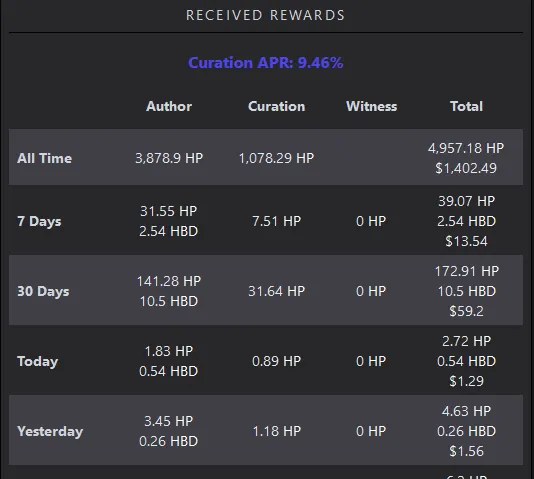The image size is (534, 479).
Task: Select the Author column header
Action: tap(169, 106)
